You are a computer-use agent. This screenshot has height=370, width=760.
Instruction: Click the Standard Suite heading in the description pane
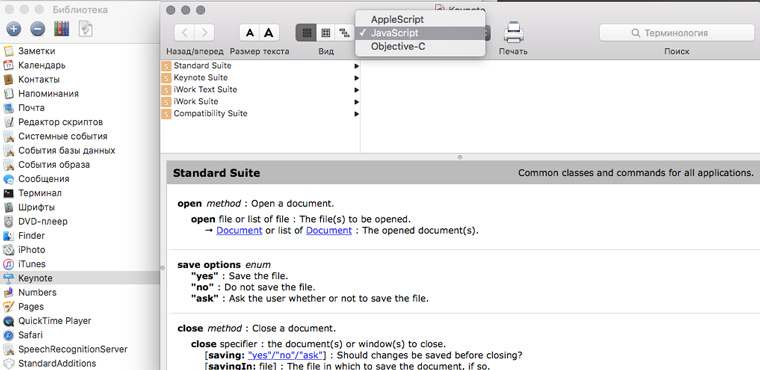click(216, 173)
